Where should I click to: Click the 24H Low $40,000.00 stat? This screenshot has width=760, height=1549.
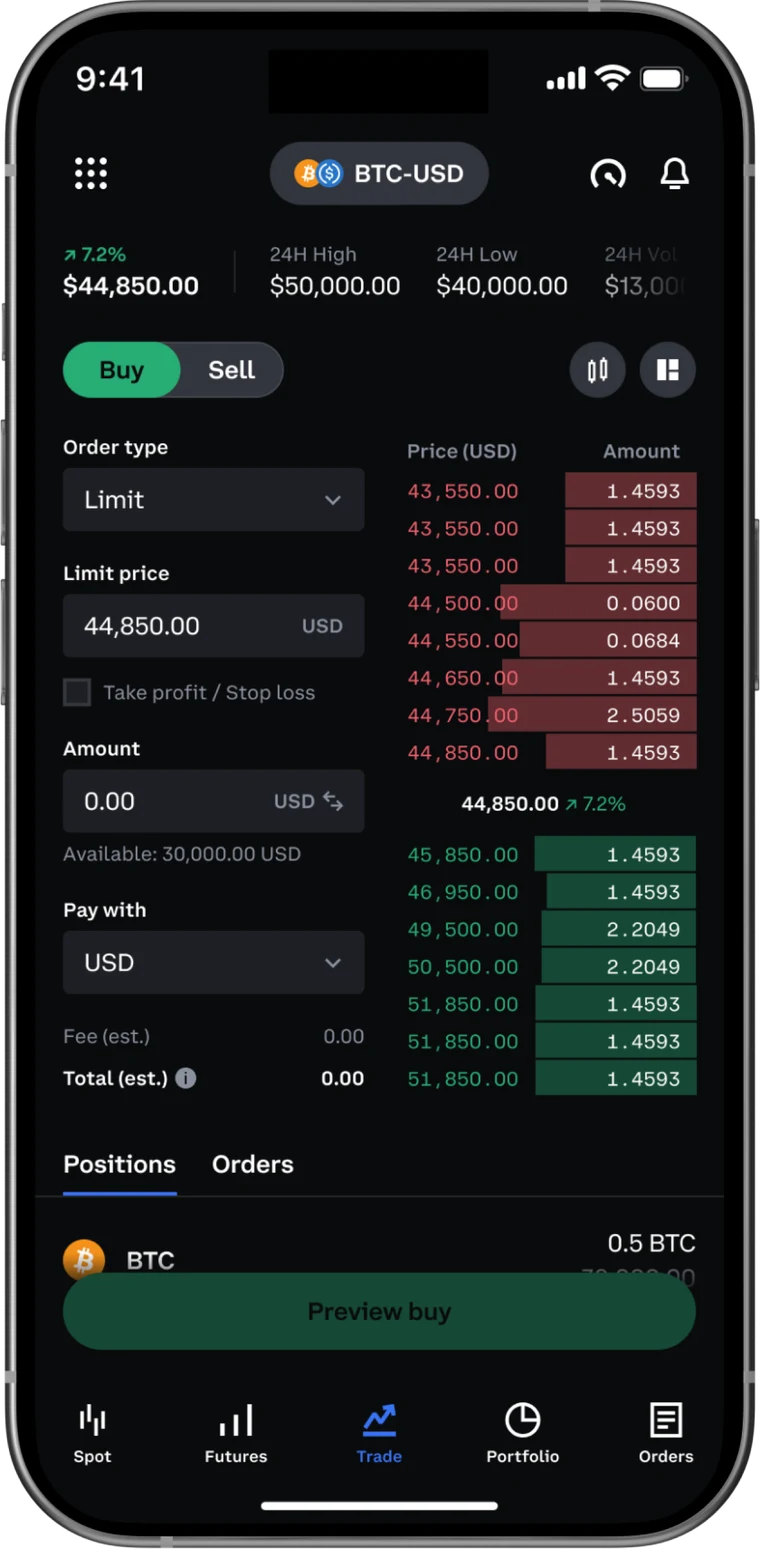(x=502, y=272)
